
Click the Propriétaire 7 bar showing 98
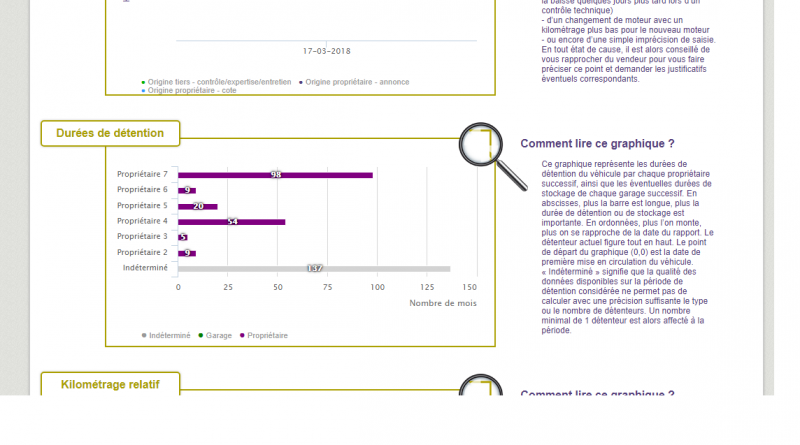pyautogui.click(x=275, y=175)
